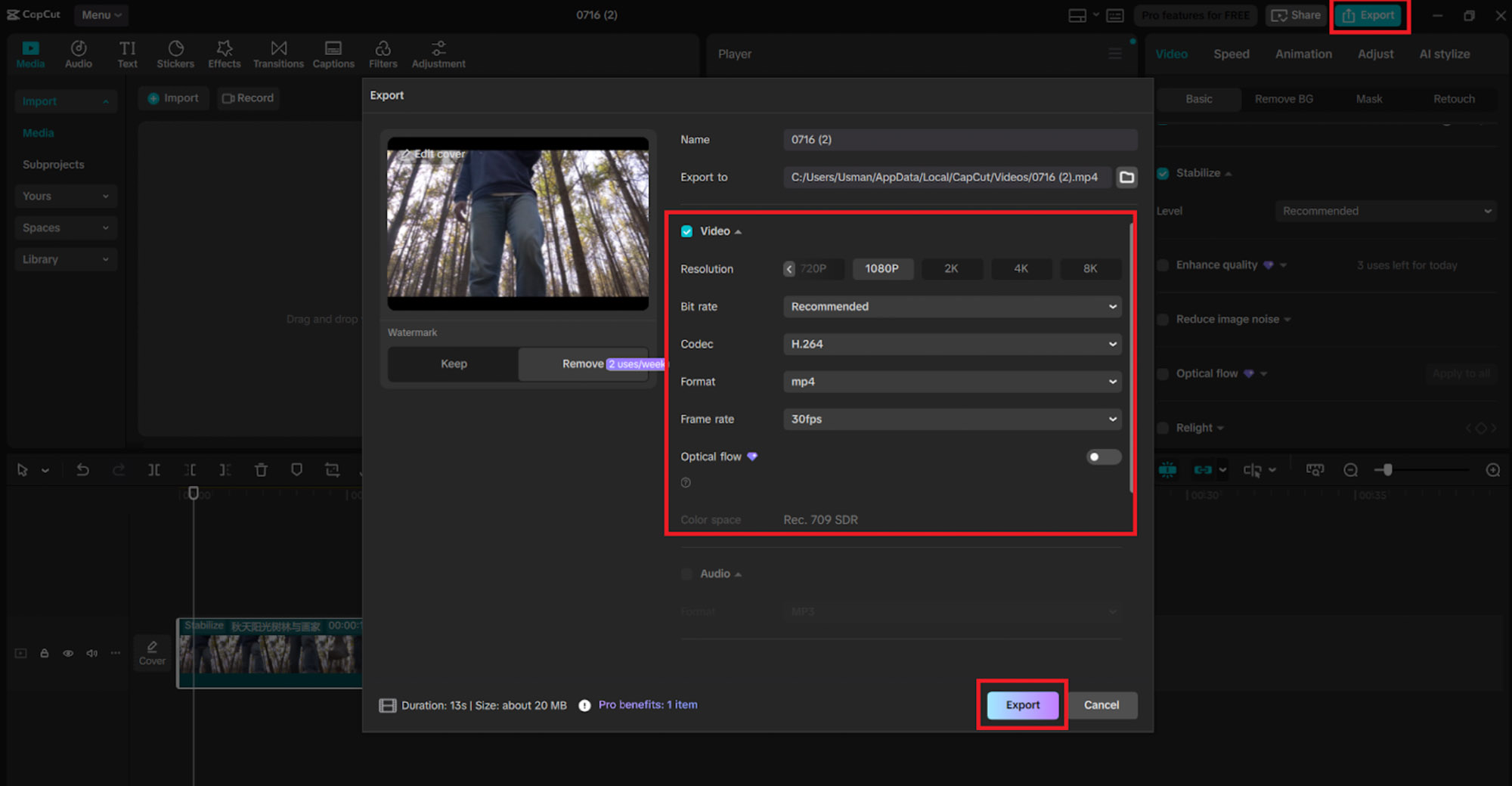Uncheck the Stabilize checkbox

tap(1163, 173)
